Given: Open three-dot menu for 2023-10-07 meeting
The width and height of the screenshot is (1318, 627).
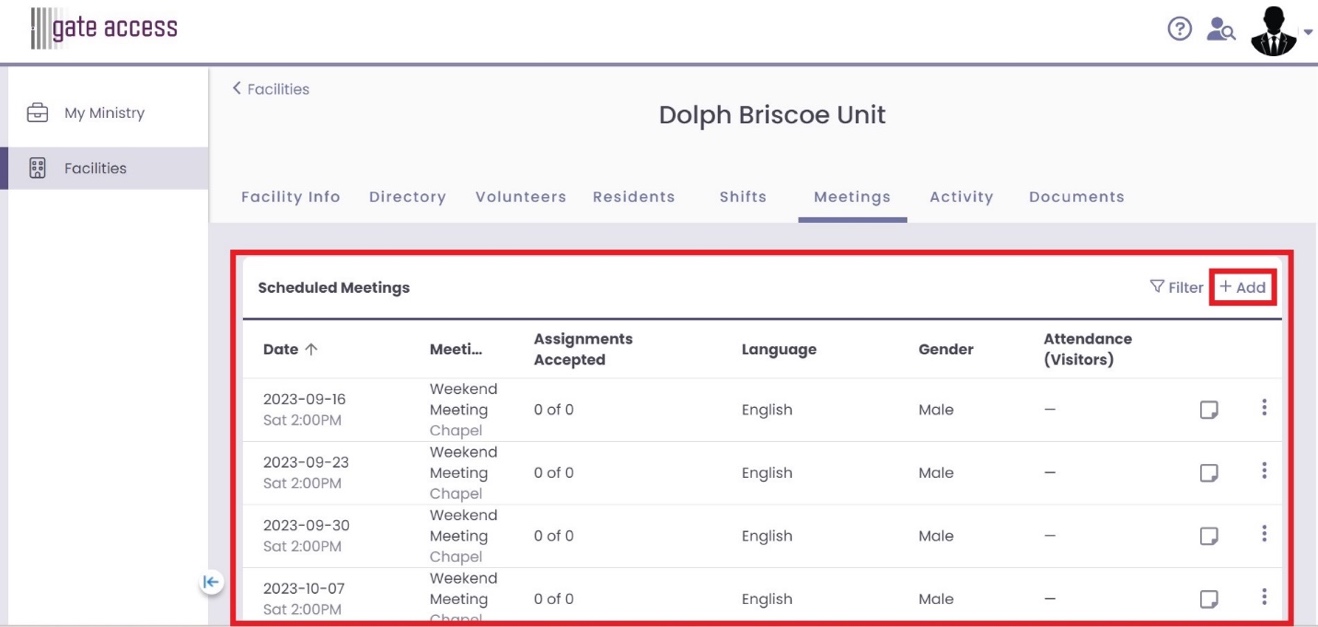Looking at the screenshot, I should [1264, 596].
